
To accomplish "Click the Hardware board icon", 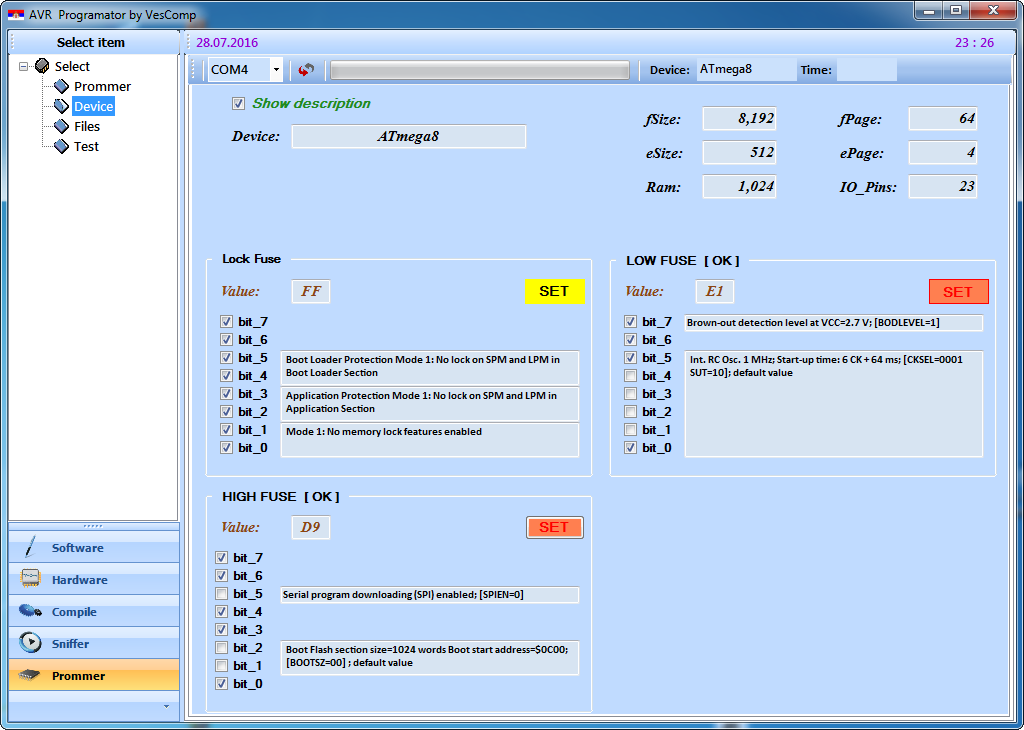I will click(x=31, y=579).
